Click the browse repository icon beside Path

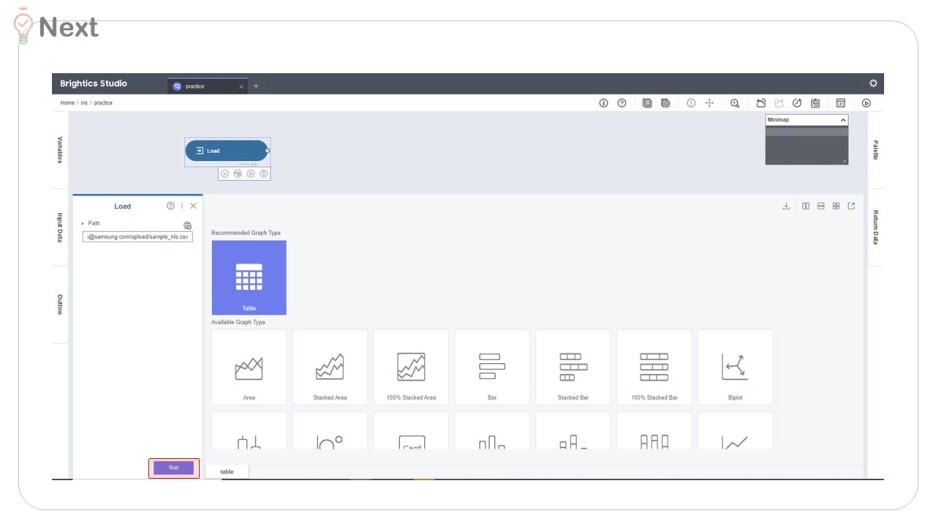coord(187,226)
